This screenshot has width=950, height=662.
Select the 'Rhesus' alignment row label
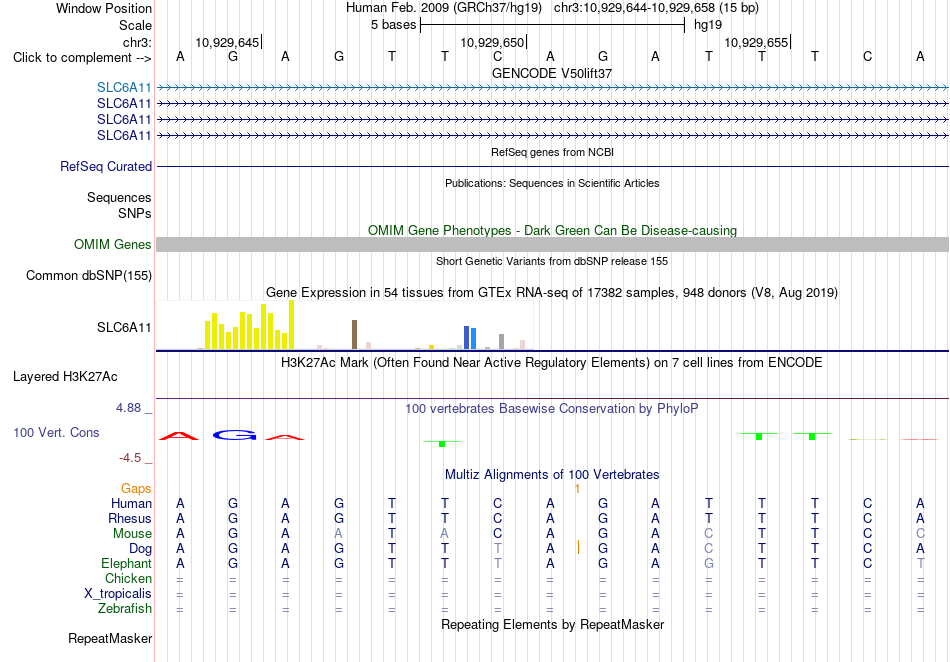[130, 519]
